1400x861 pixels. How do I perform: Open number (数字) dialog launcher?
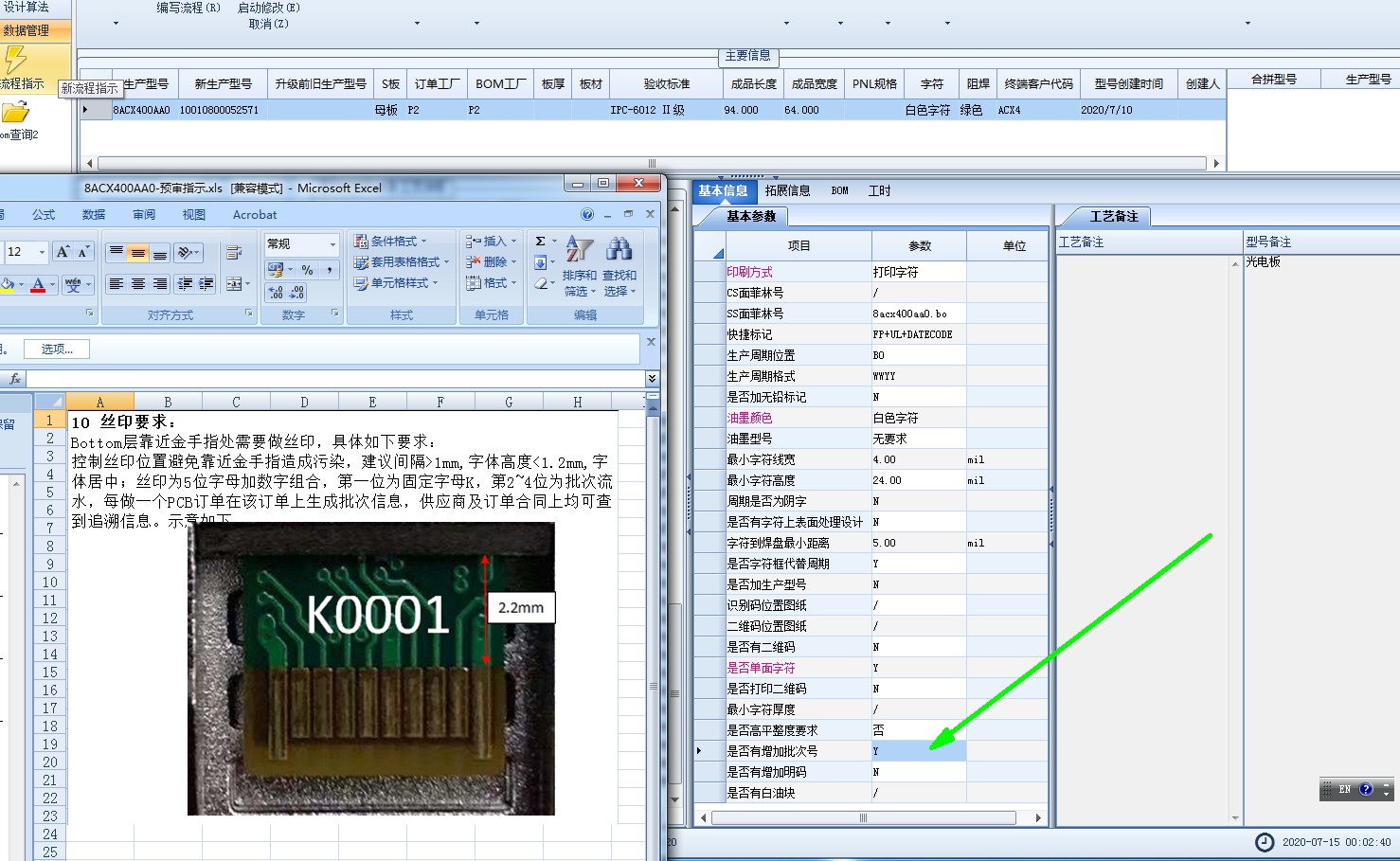click(x=334, y=313)
